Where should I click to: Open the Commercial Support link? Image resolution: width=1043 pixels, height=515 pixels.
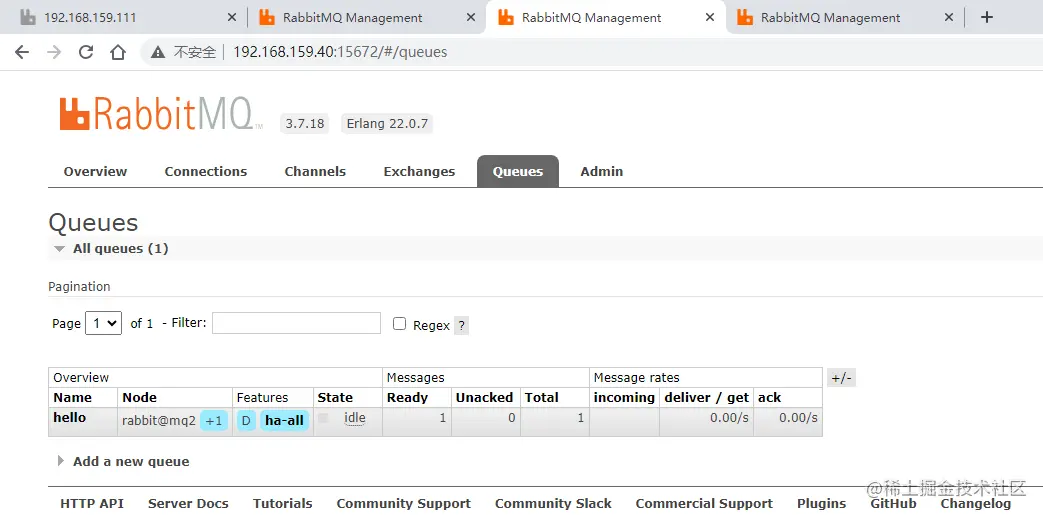pyautogui.click(x=704, y=504)
